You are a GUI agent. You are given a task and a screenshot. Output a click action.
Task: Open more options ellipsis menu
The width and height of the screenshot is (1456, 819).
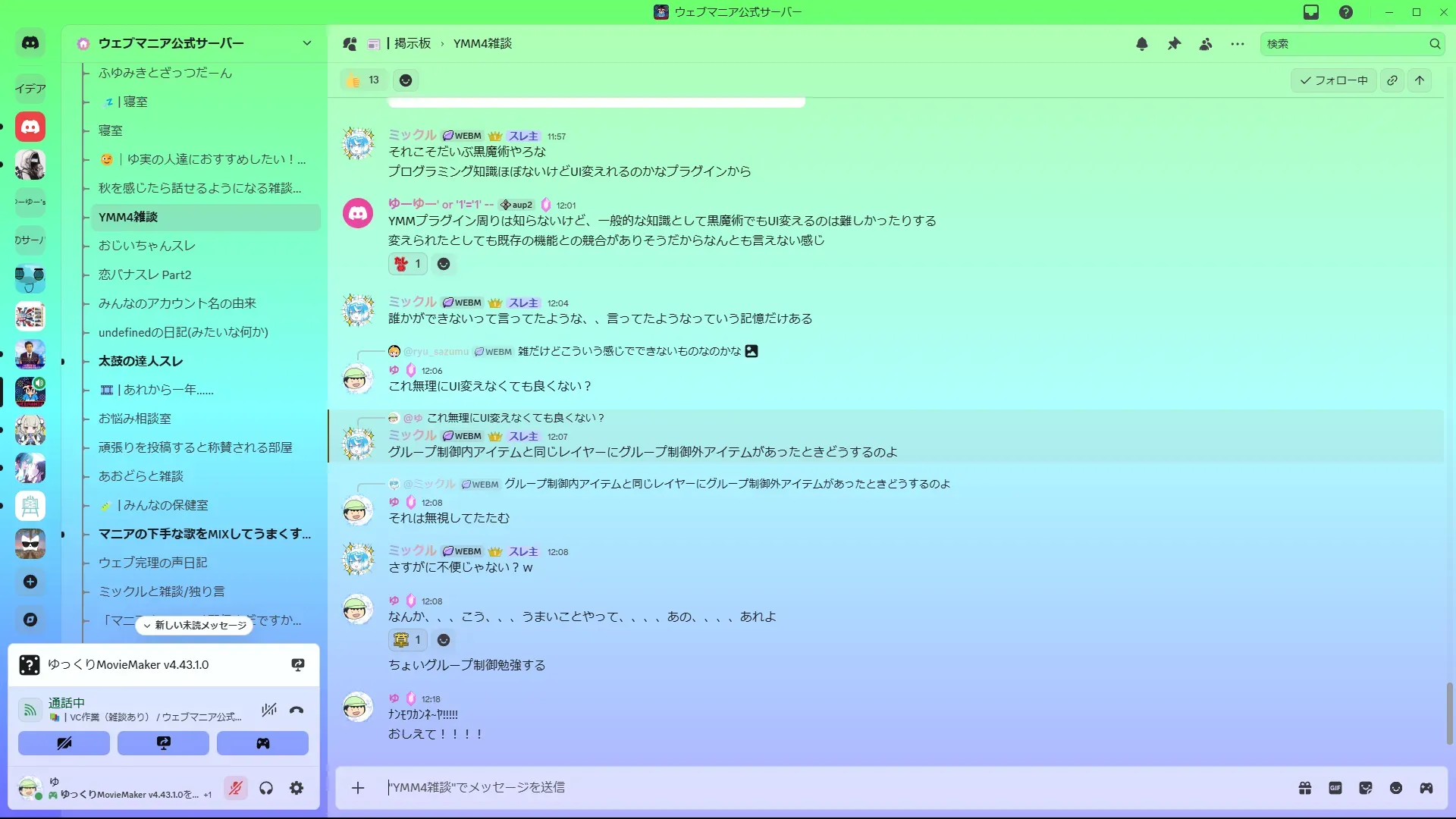pyautogui.click(x=1238, y=44)
